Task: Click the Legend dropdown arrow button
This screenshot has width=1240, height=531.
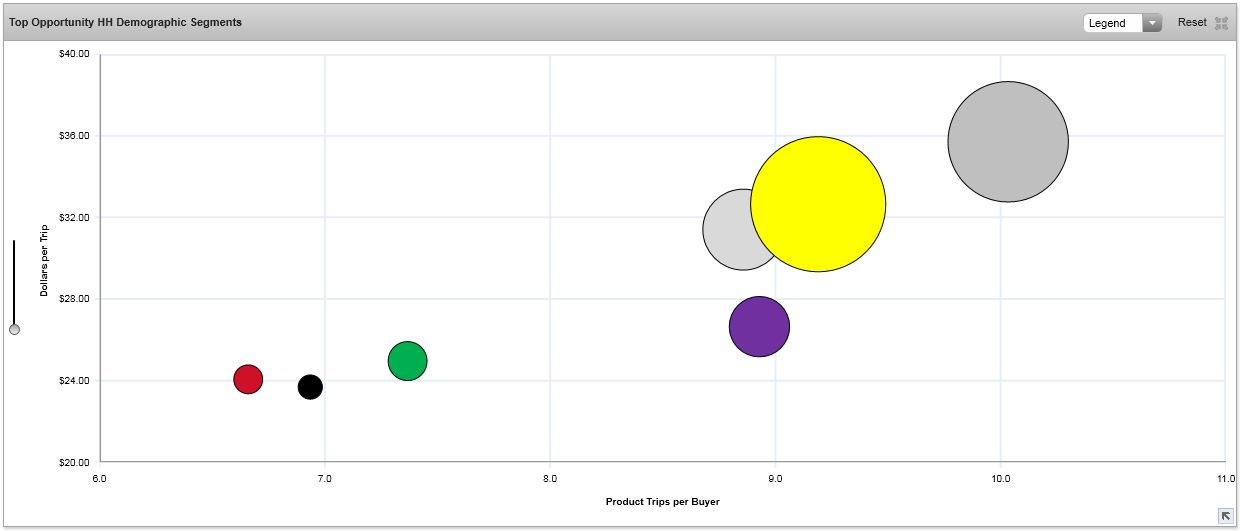Action: (x=1152, y=23)
